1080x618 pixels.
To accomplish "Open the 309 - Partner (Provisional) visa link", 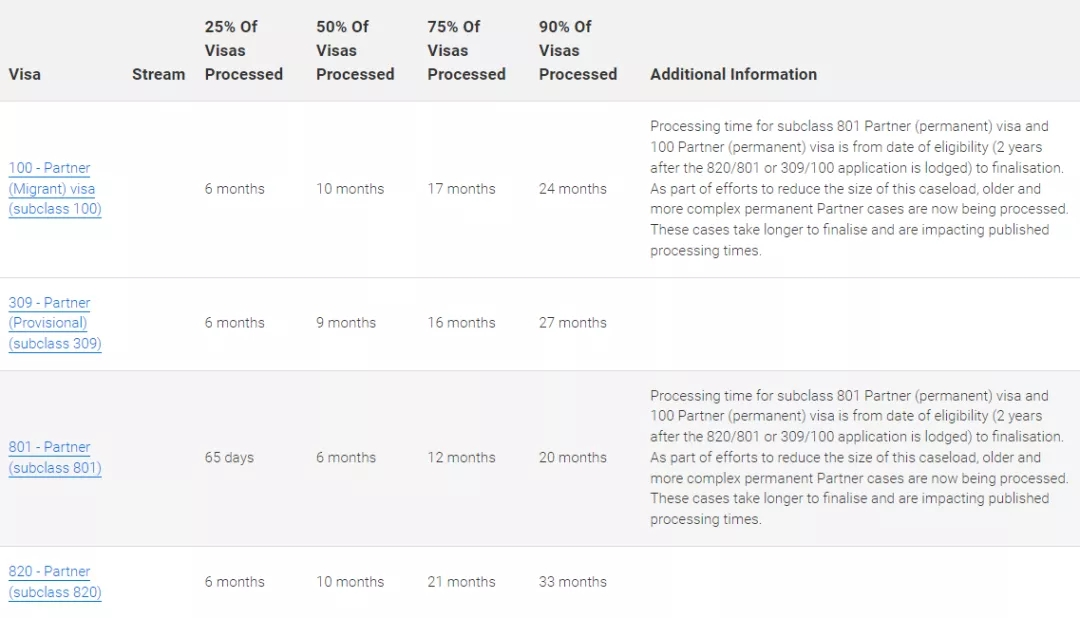I will [x=54, y=323].
